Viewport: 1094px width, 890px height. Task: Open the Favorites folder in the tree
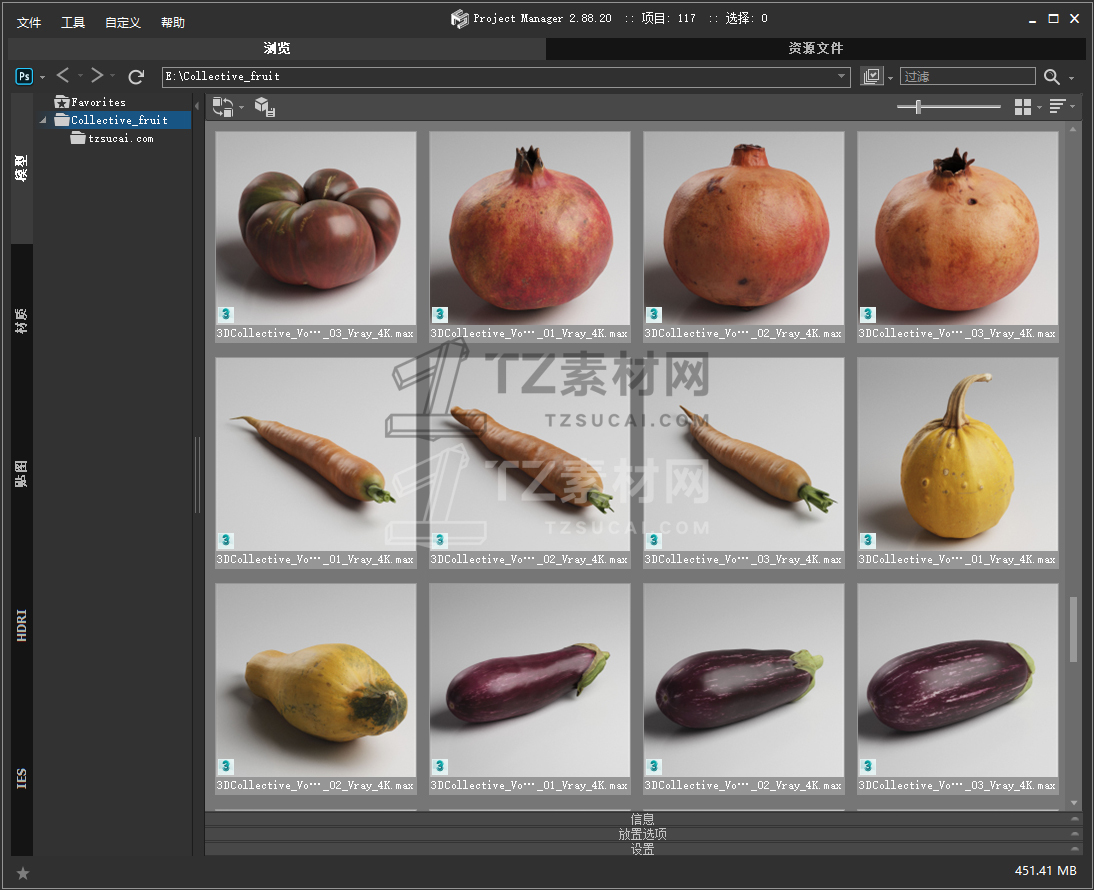tap(98, 102)
